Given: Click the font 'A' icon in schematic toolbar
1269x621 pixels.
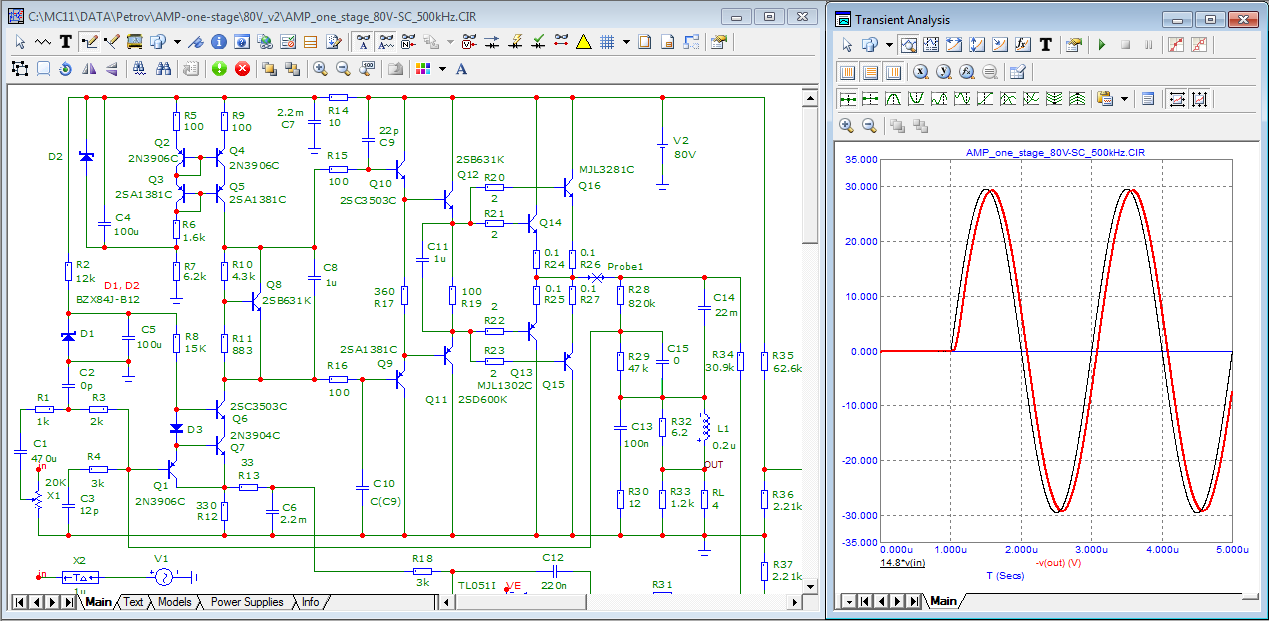Looking at the screenshot, I should click(x=461, y=69).
